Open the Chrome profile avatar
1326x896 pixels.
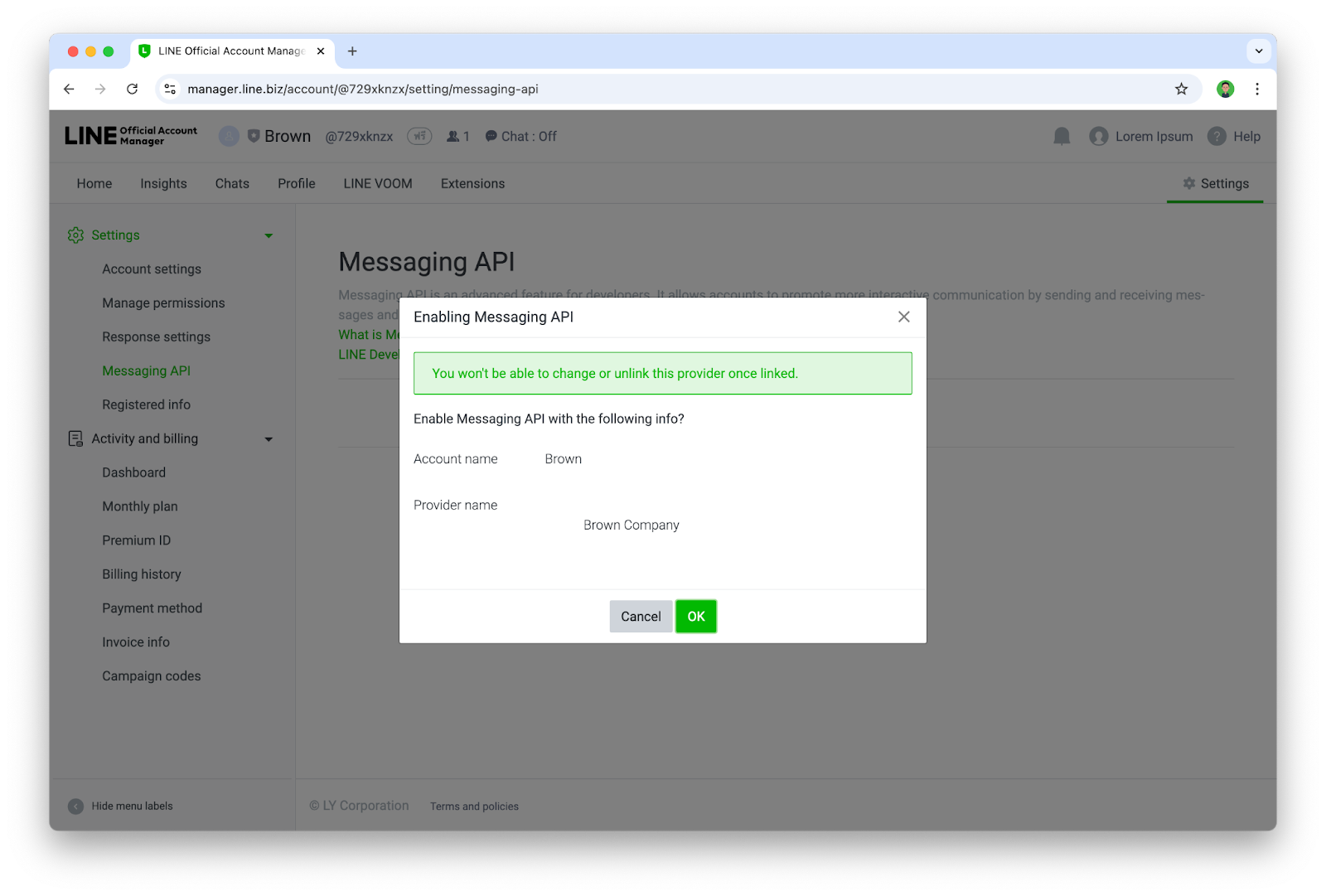click(x=1225, y=89)
